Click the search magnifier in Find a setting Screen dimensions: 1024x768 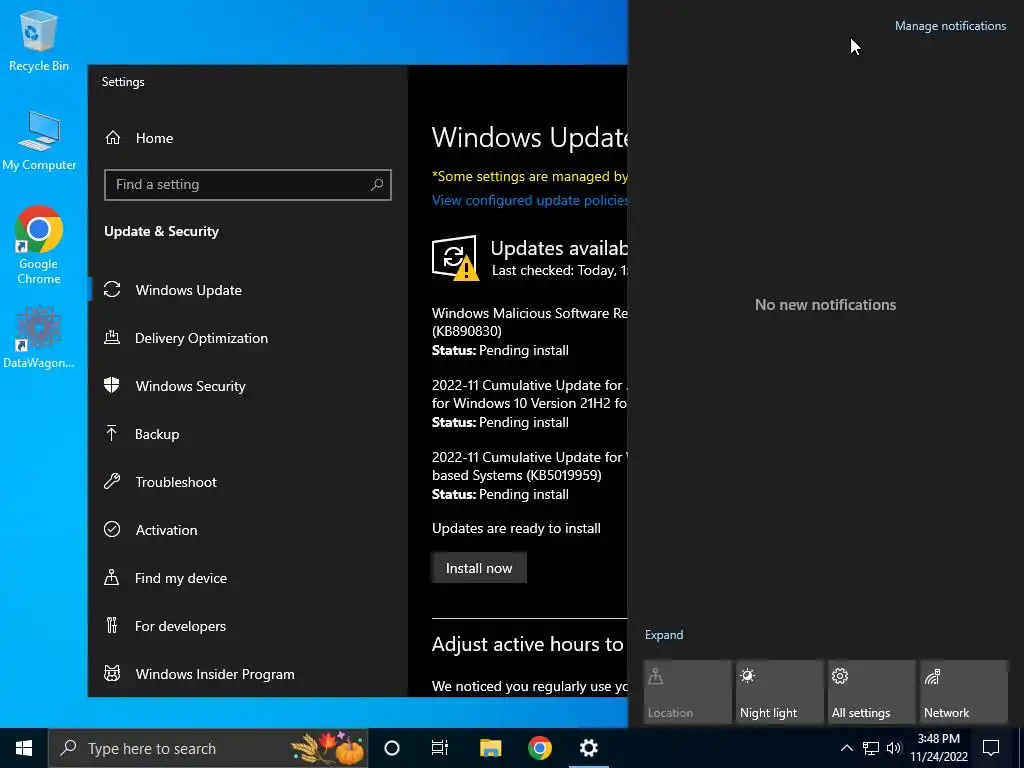(377, 185)
